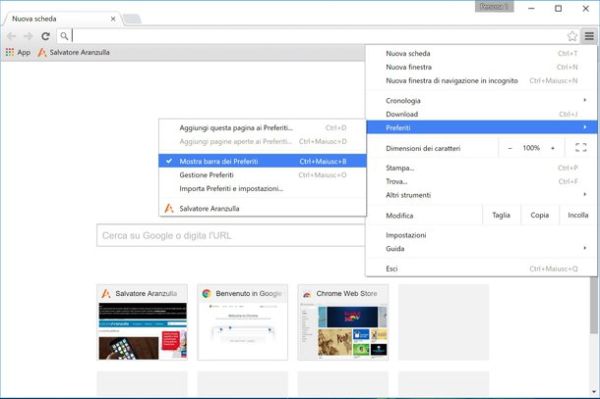
Task: Increase zoom with the plus button
Action: [553, 148]
